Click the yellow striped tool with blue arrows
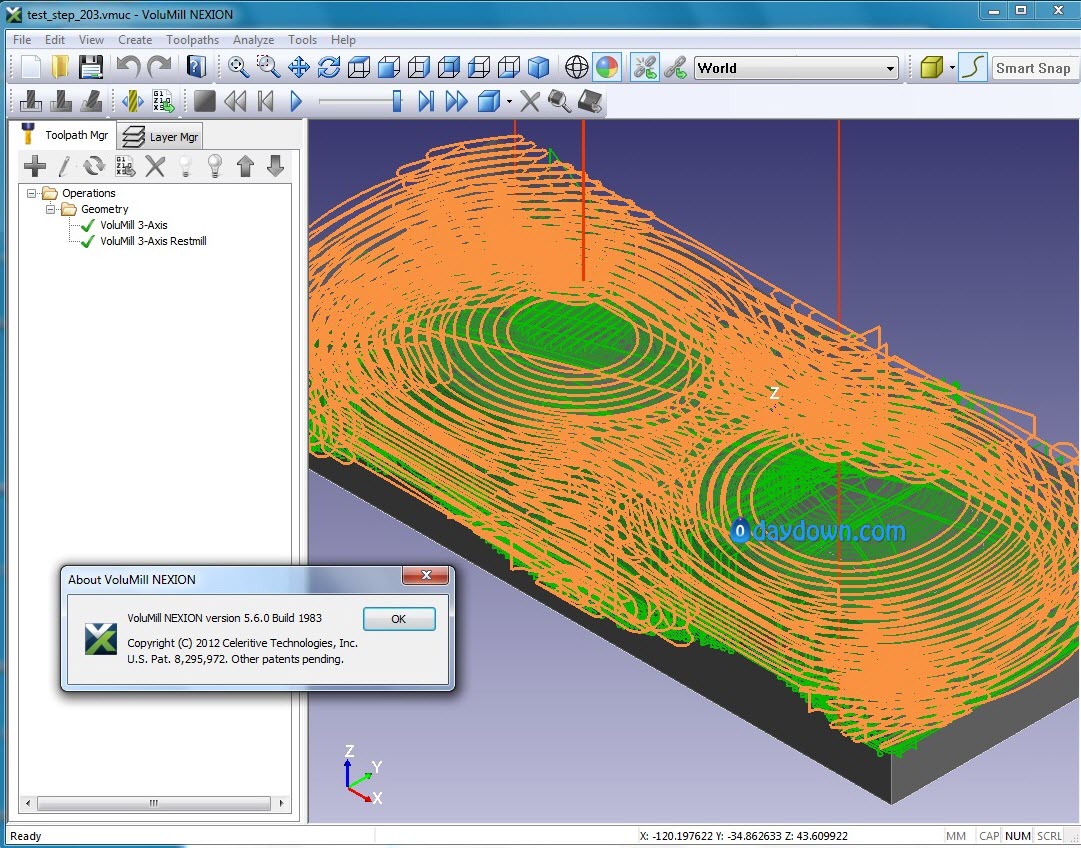The height and width of the screenshot is (848, 1081). [x=132, y=102]
